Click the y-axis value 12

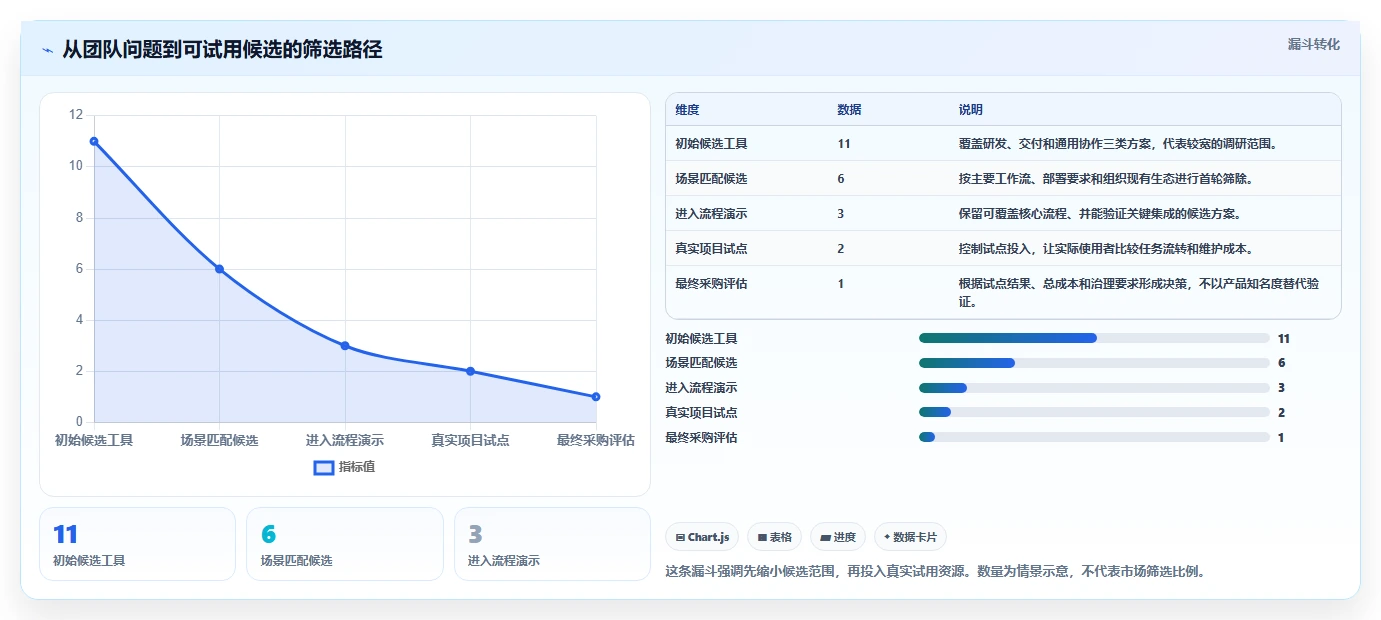(x=76, y=115)
